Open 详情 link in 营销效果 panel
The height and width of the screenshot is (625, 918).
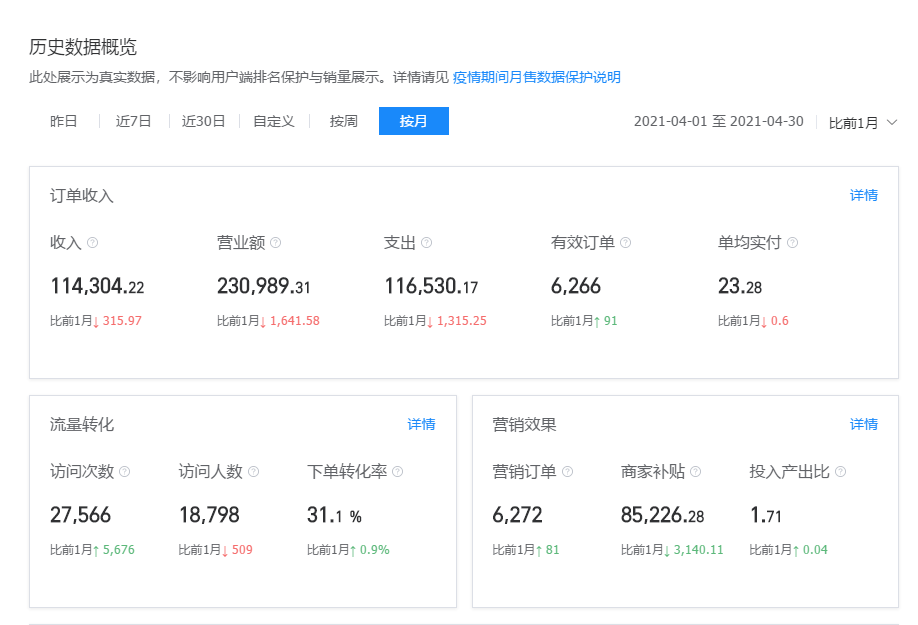[864, 424]
